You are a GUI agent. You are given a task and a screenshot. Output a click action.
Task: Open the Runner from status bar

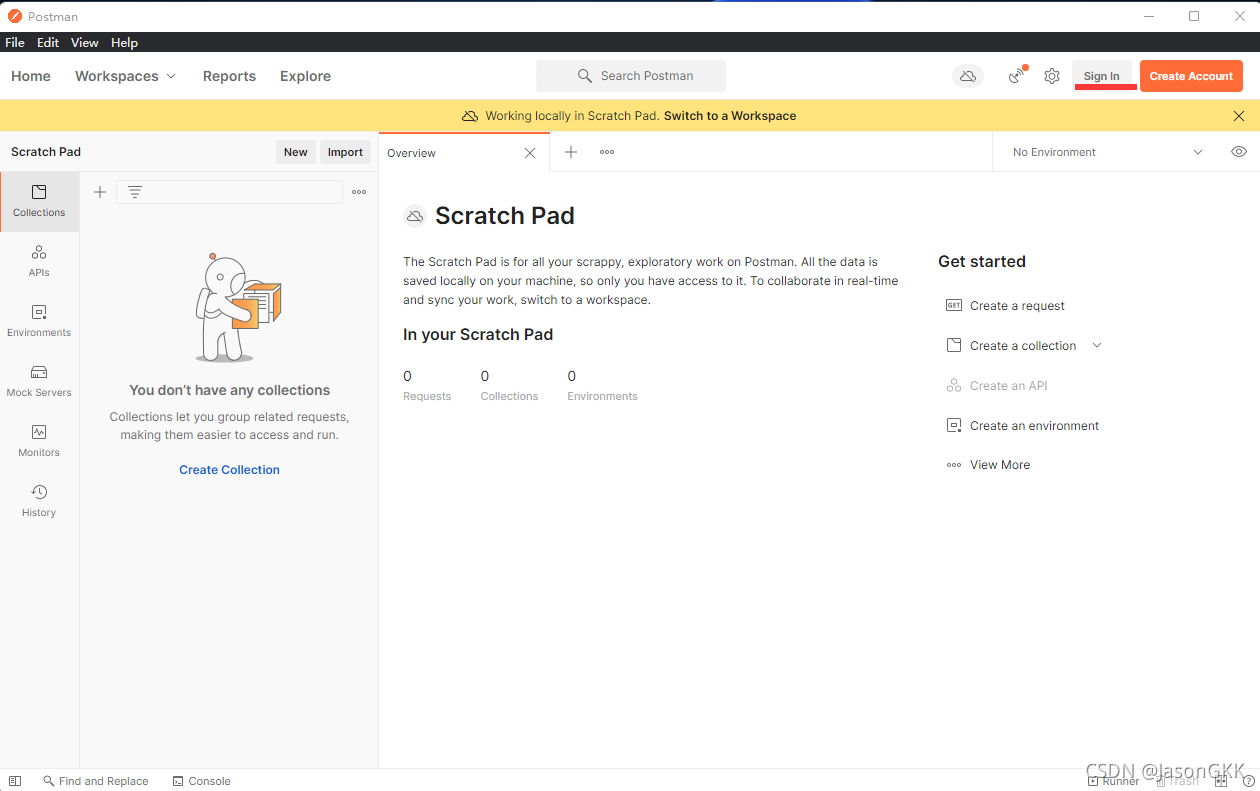pos(1114,781)
